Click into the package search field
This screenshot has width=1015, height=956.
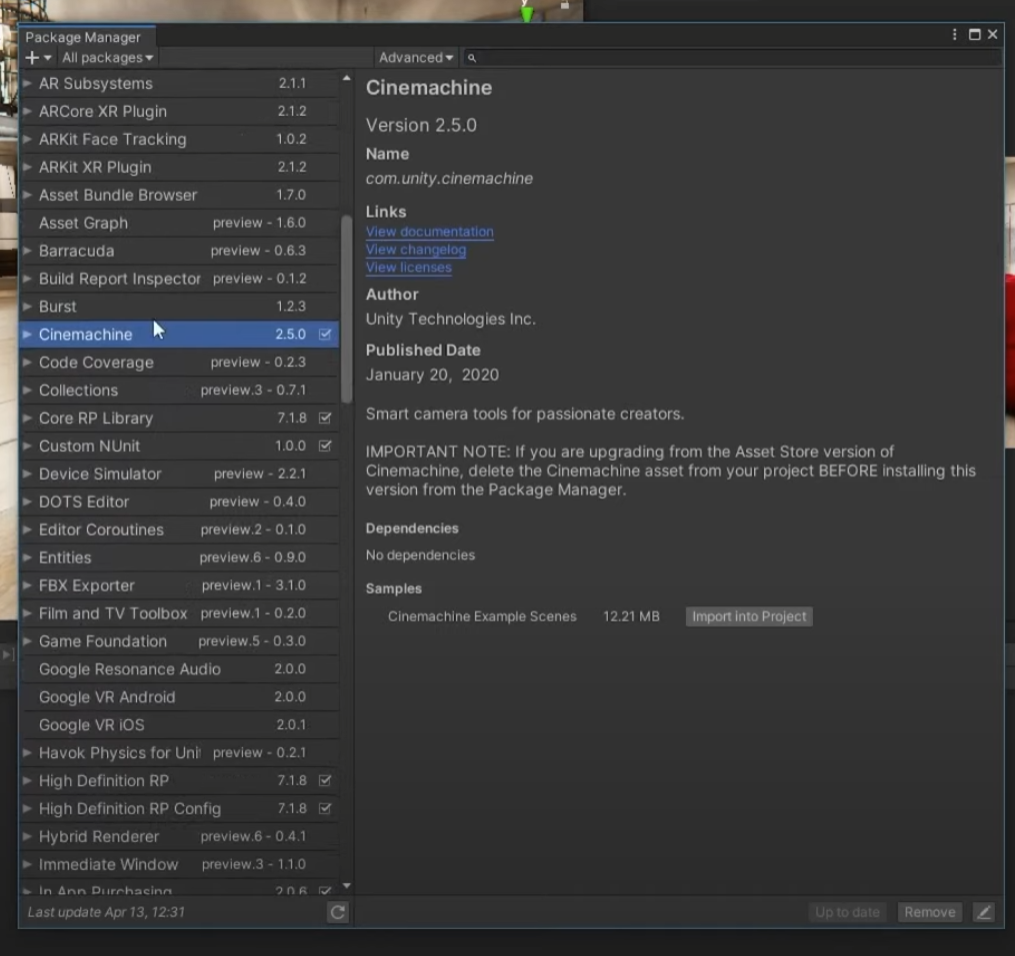point(735,58)
